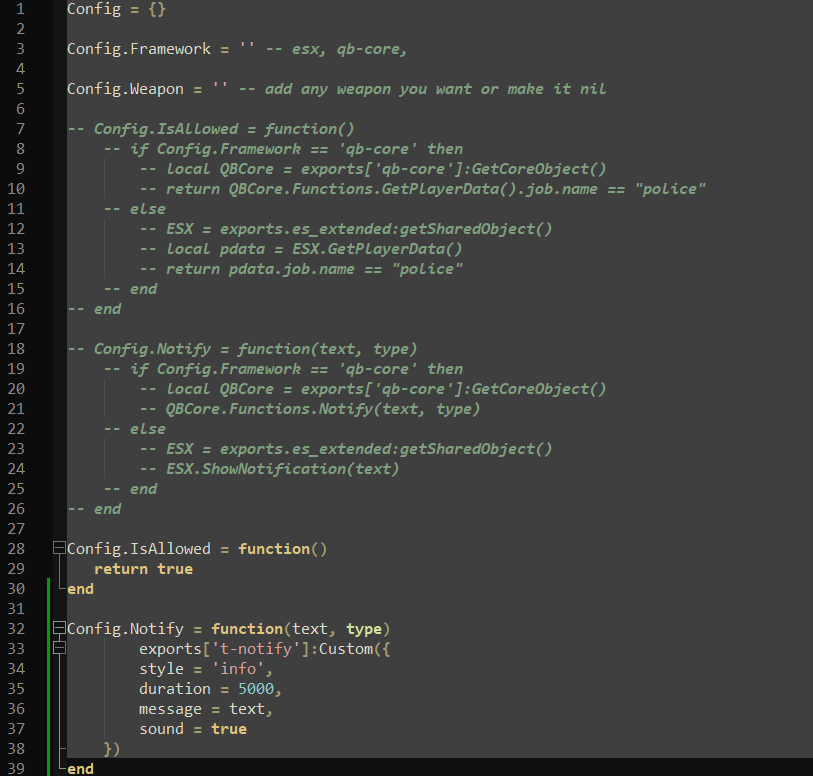Click the comment 'ESX.ShowNotification(text)'
The width and height of the screenshot is (813, 776).
283,470
